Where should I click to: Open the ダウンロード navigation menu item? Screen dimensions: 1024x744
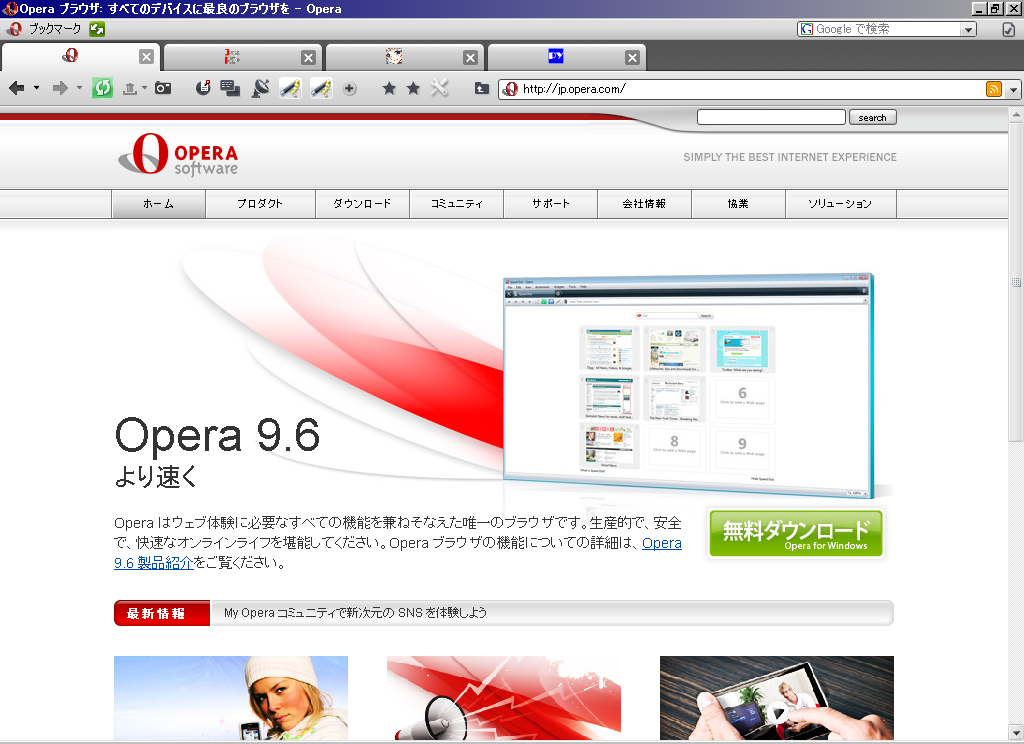(362, 204)
